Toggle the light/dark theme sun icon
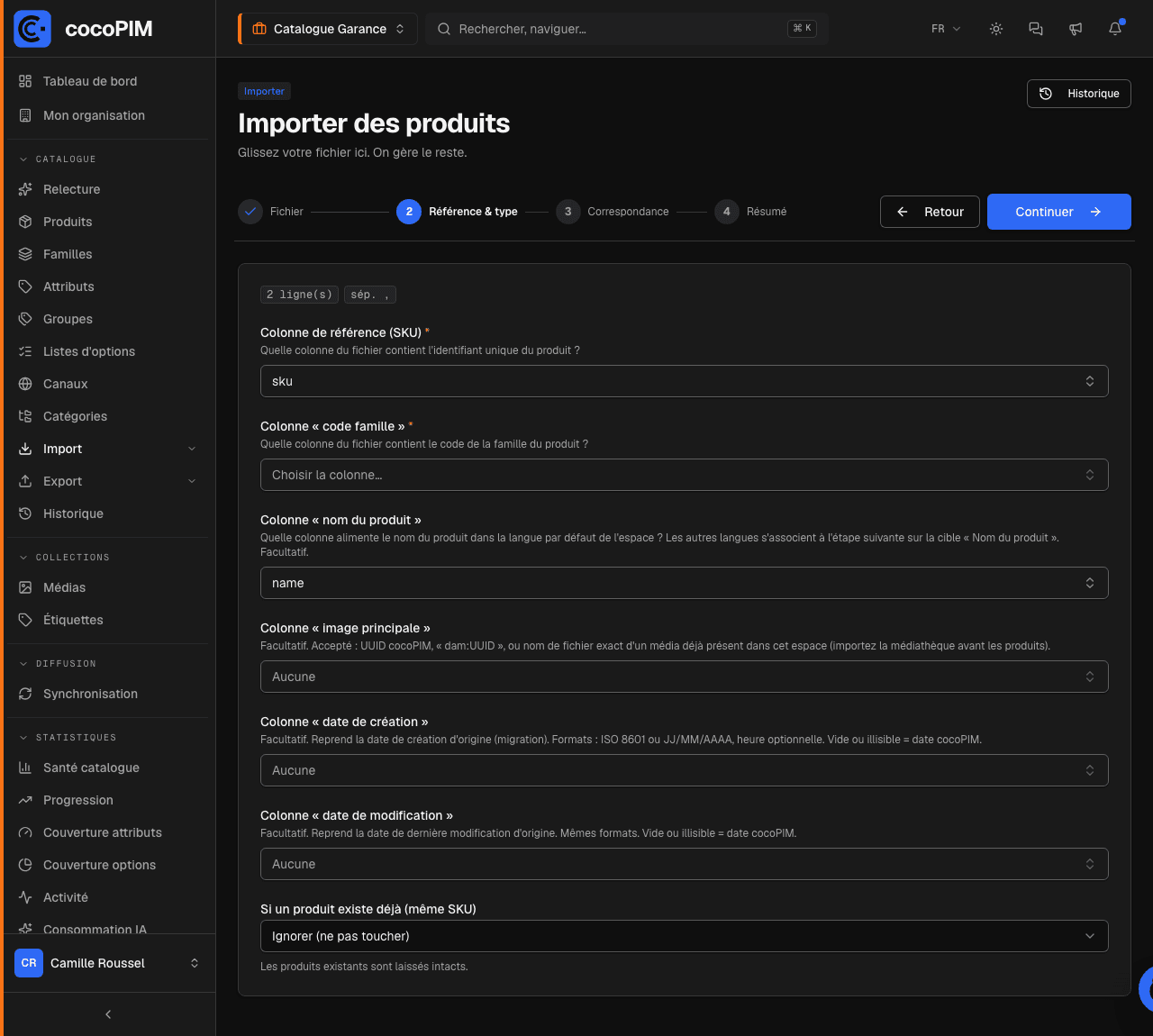This screenshot has width=1153, height=1036. [x=996, y=29]
